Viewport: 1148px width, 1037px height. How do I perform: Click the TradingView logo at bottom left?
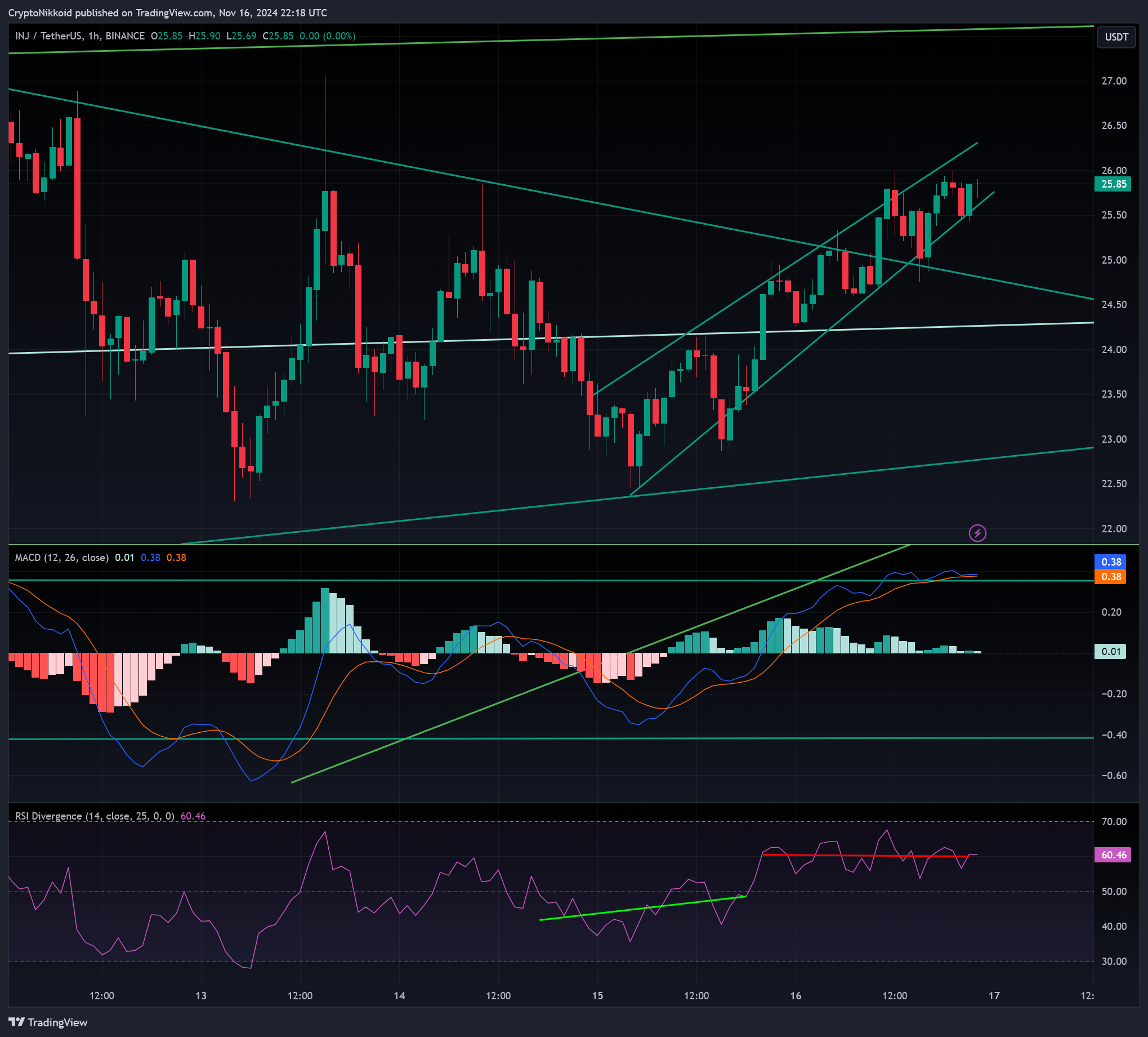coord(48,1022)
